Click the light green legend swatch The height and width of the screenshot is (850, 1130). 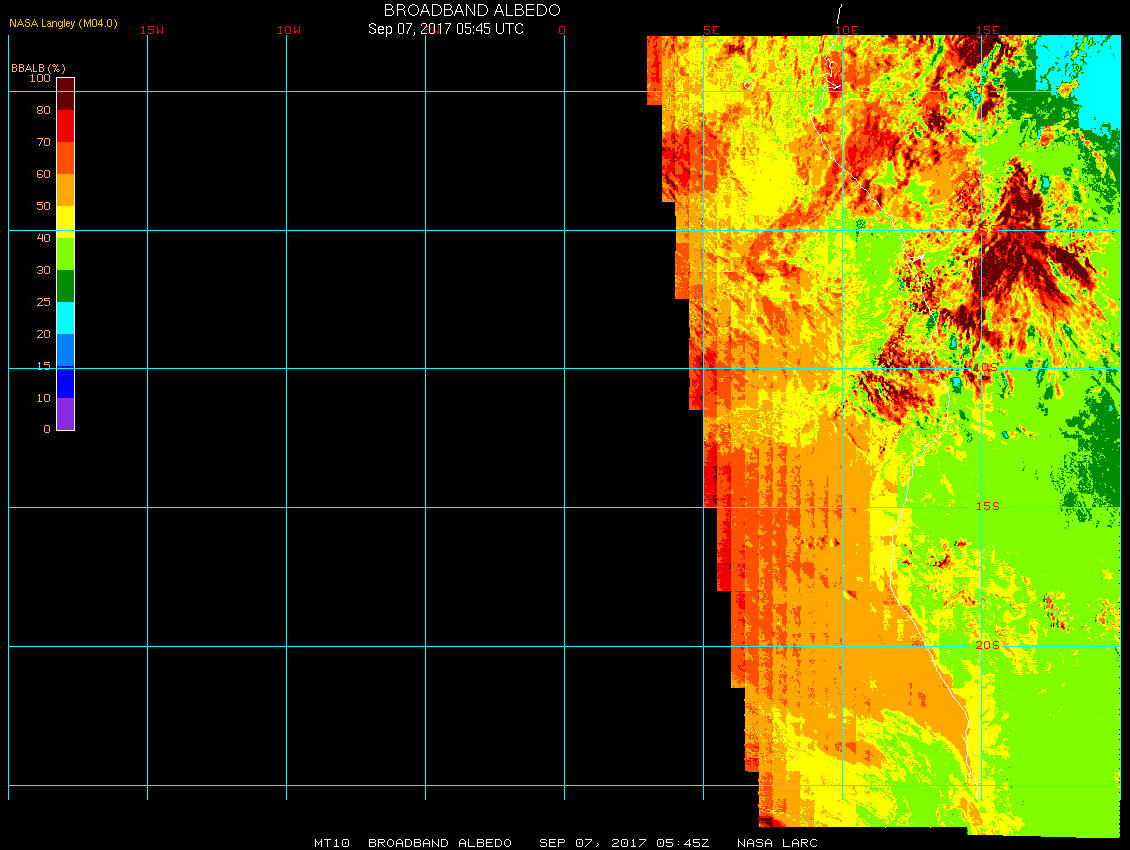(x=65, y=254)
